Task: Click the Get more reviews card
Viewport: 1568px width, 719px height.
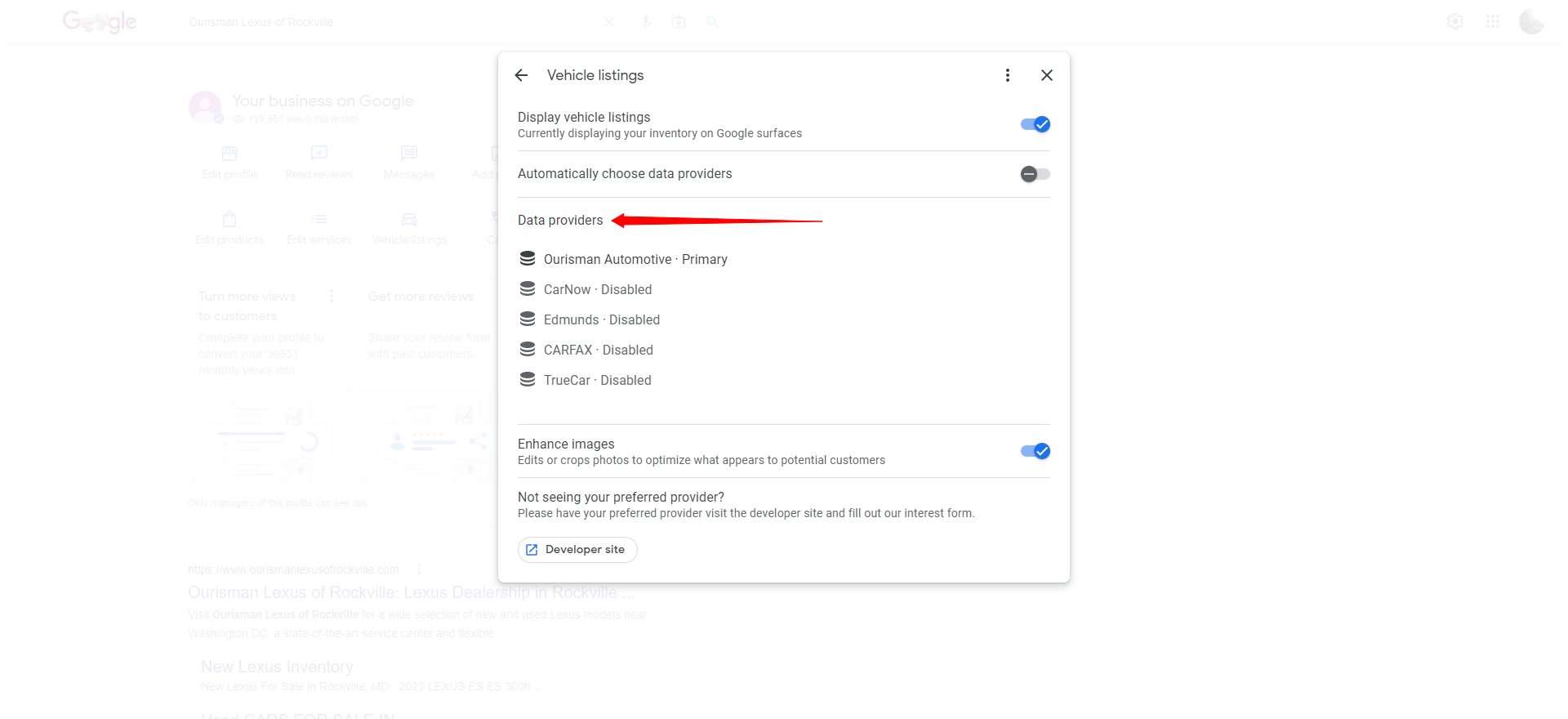Action: (x=428, y=382)
